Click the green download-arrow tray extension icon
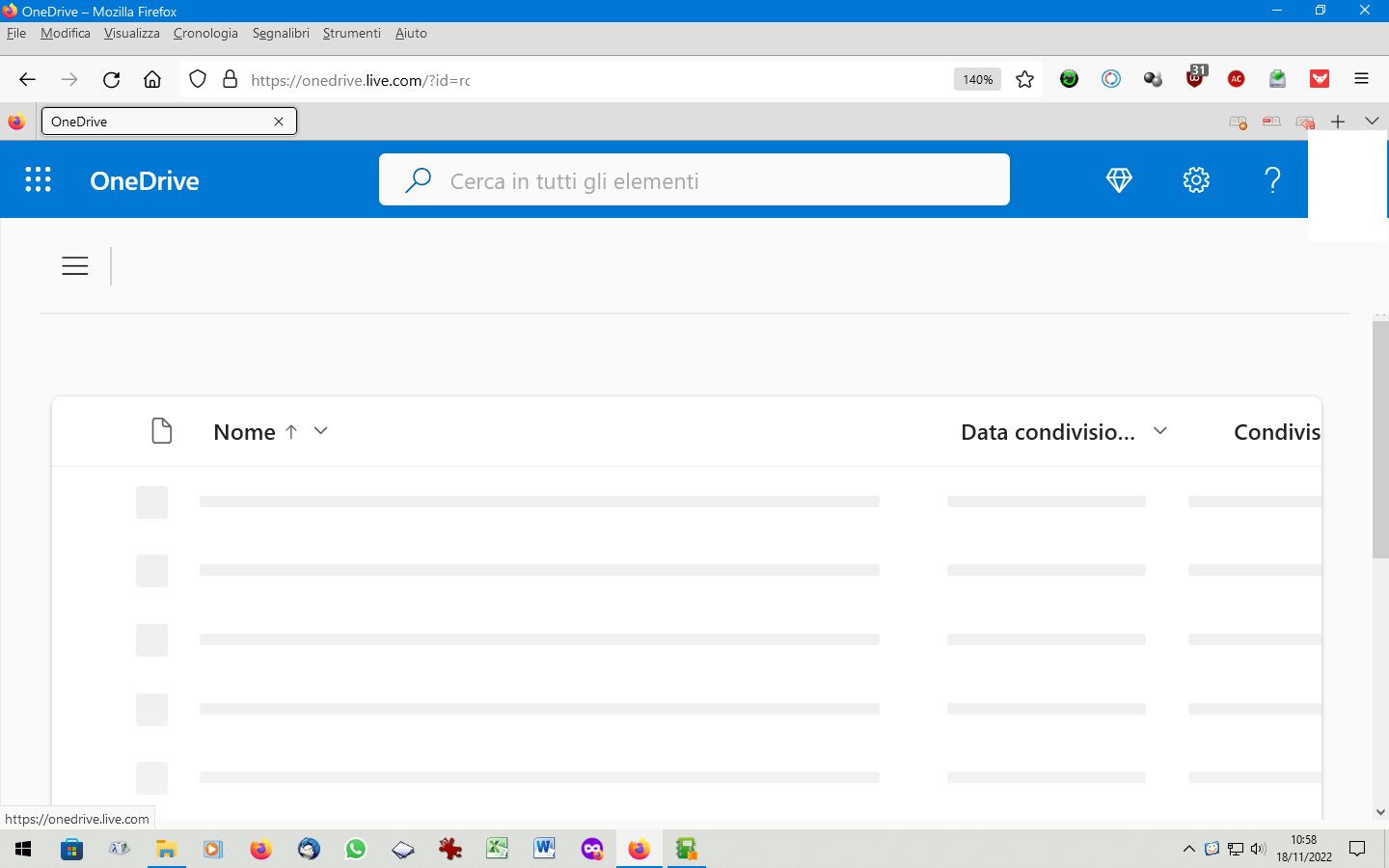Viewport: 1389px width, 868px height. click(x=1278, y=79)
